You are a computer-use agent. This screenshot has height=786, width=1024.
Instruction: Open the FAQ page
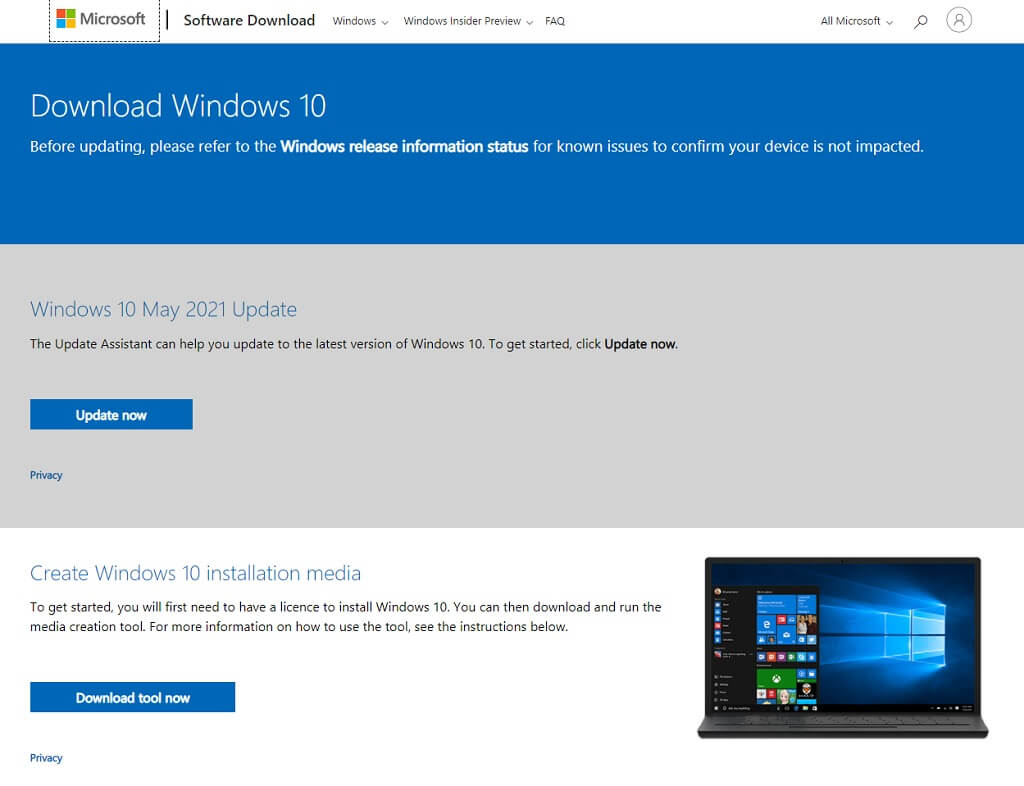pos(554,21)
